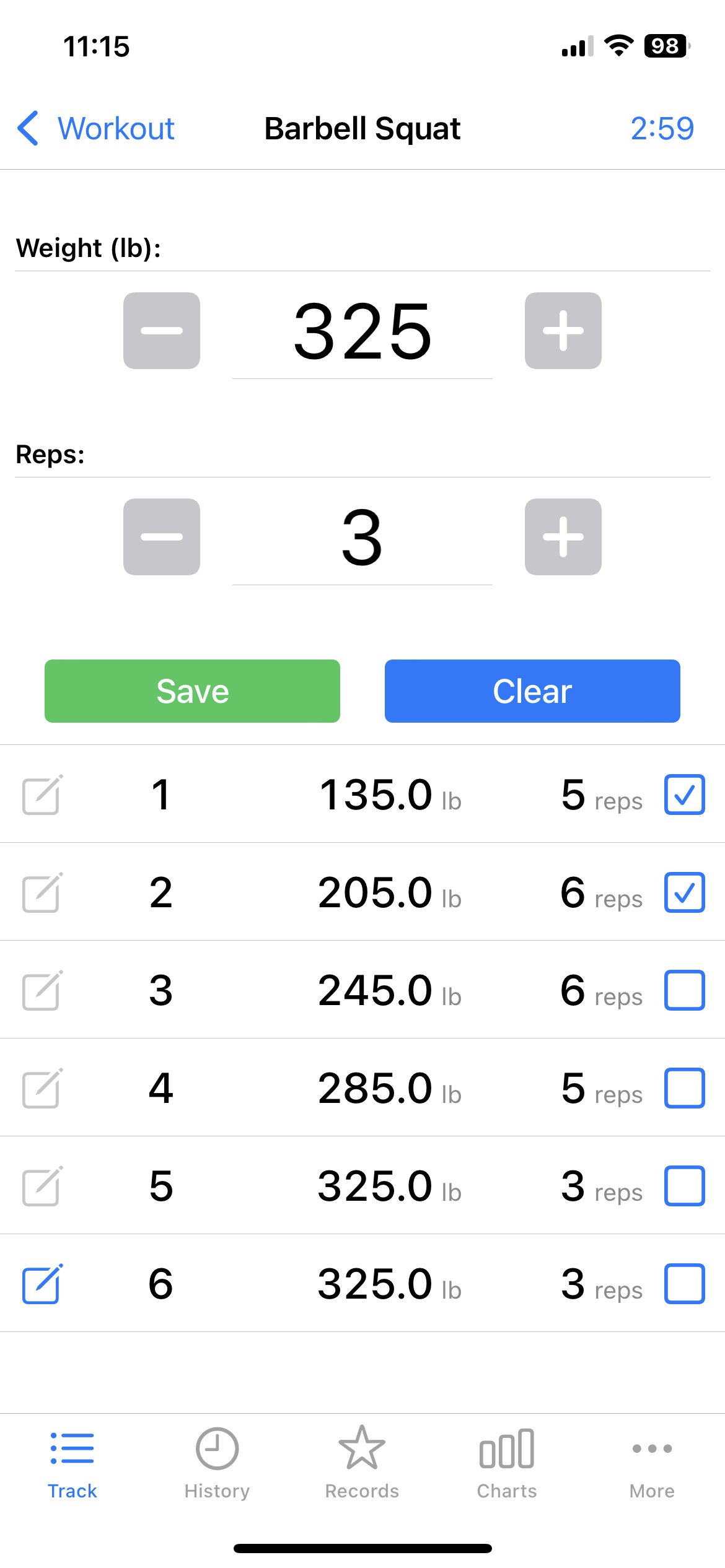
Task: Decrease the weight with the minus button
Action: [162, 331]
